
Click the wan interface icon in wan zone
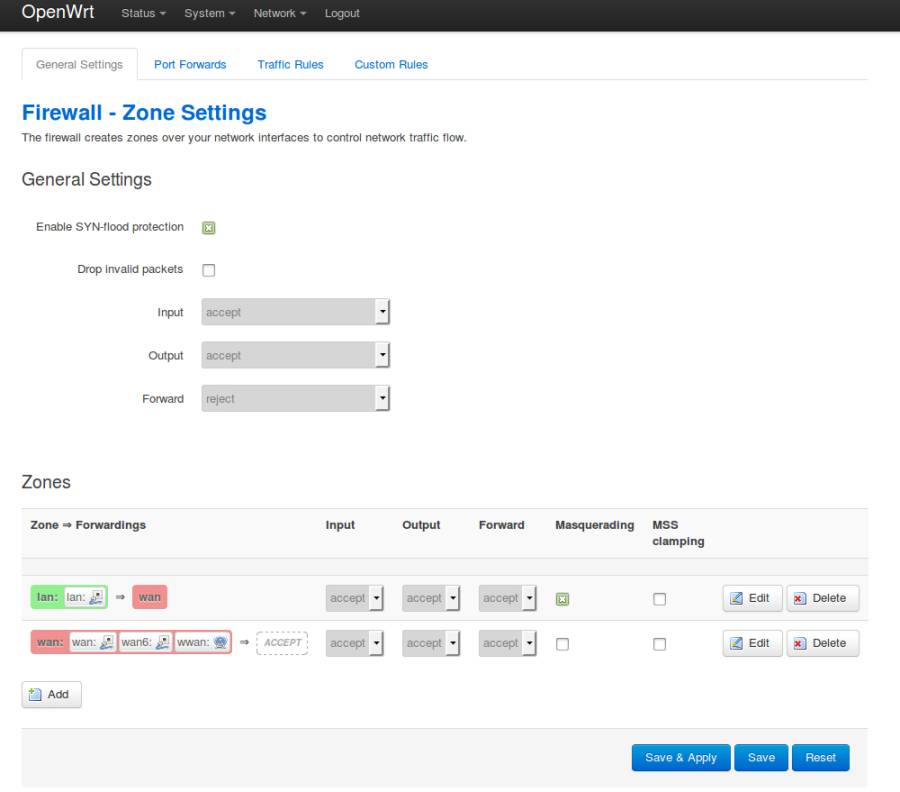pyautogui.click(x=107, y=643)
